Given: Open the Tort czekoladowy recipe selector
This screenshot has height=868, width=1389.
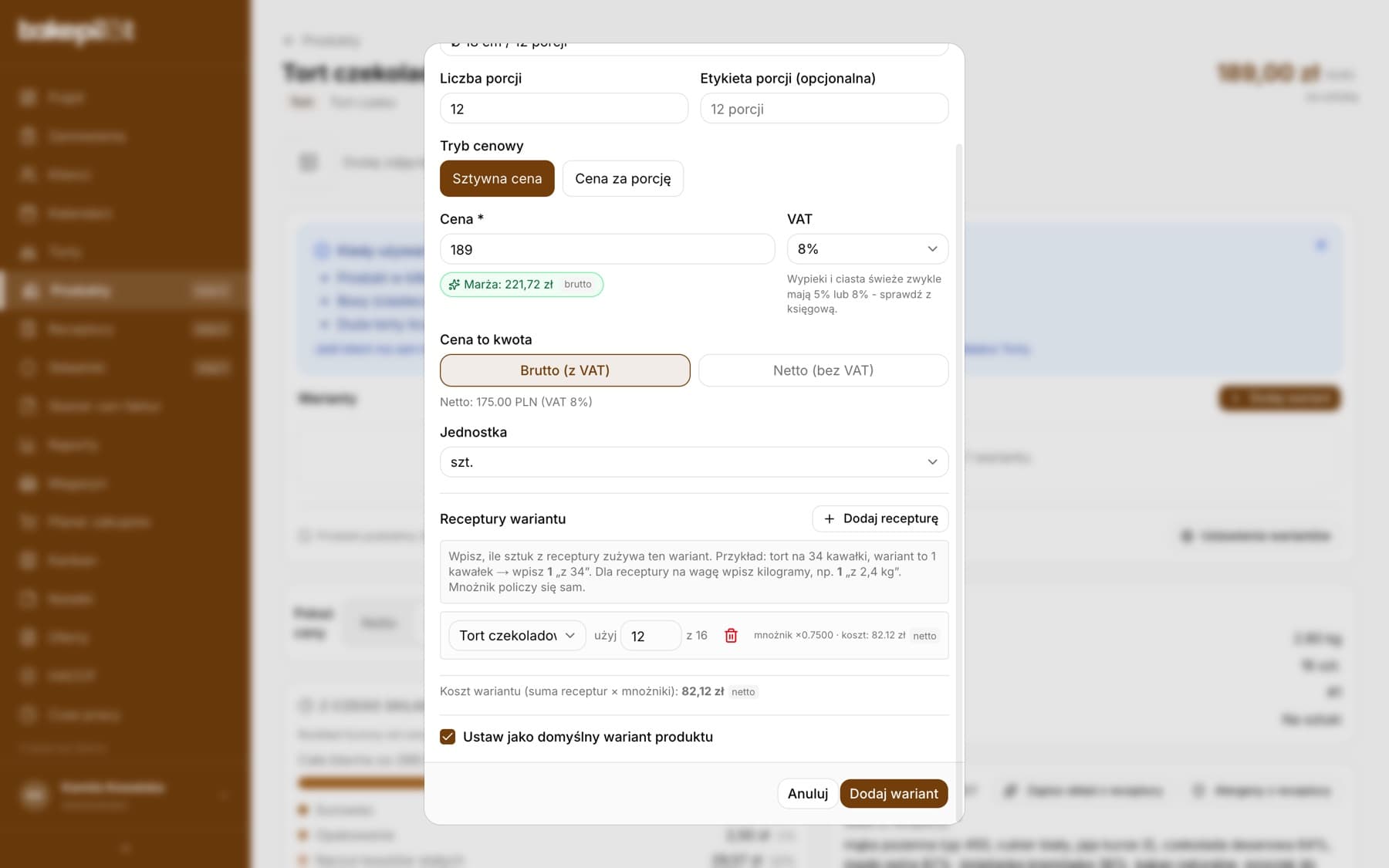Looking at the screenshot, I should 517,636.
